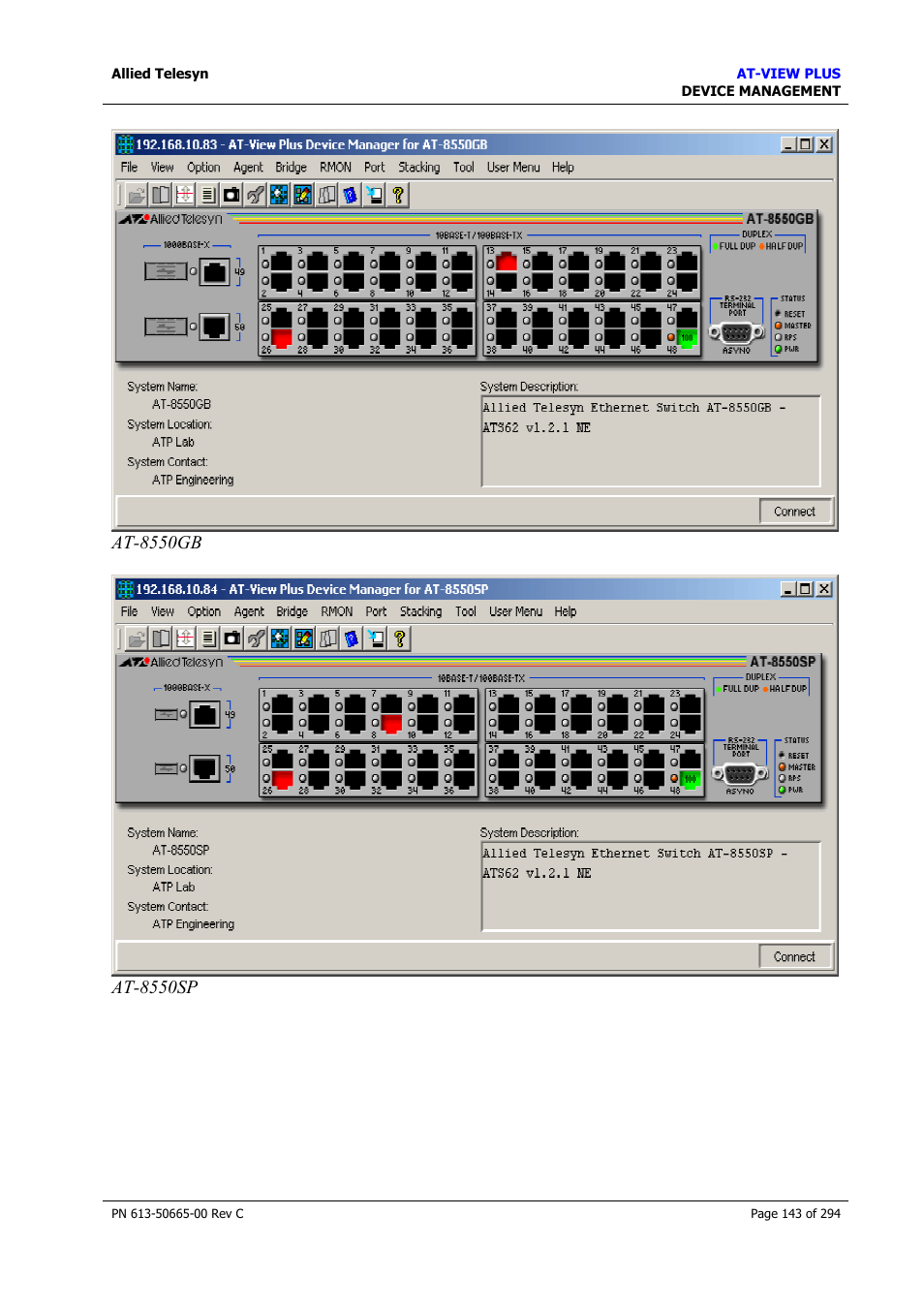Open the Stacking menu in AT-8550SP window

(x=420, y=612)
